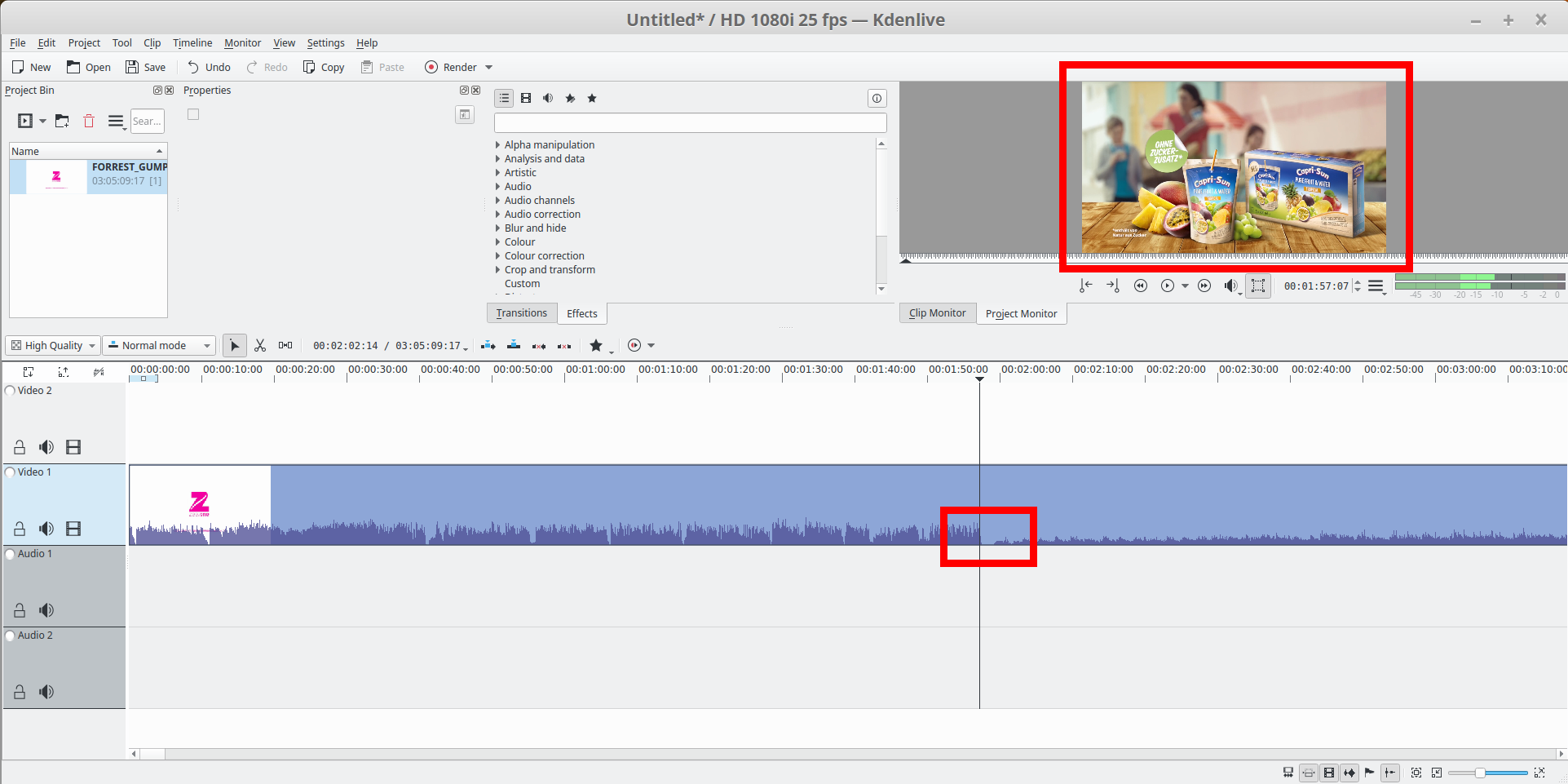1568x784 pixels.
Task: Open the Project menu
Action: (84, 43)
